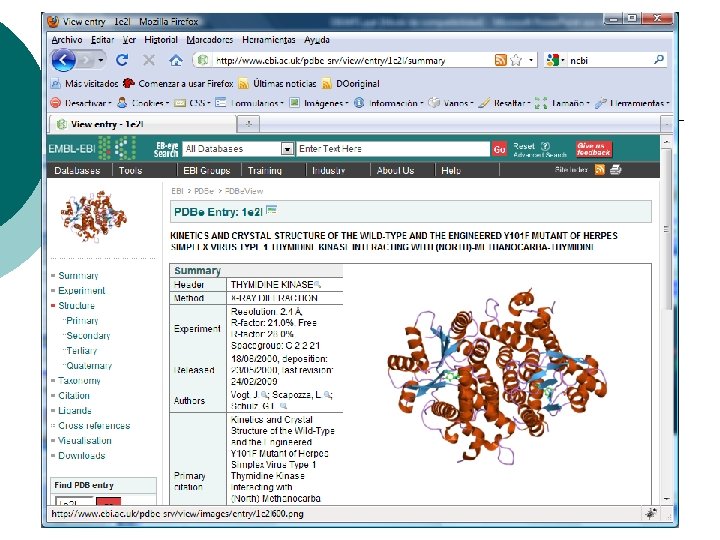The image size is (720, 540).
Task: Open the Herramientas menu
Action: 269,40
